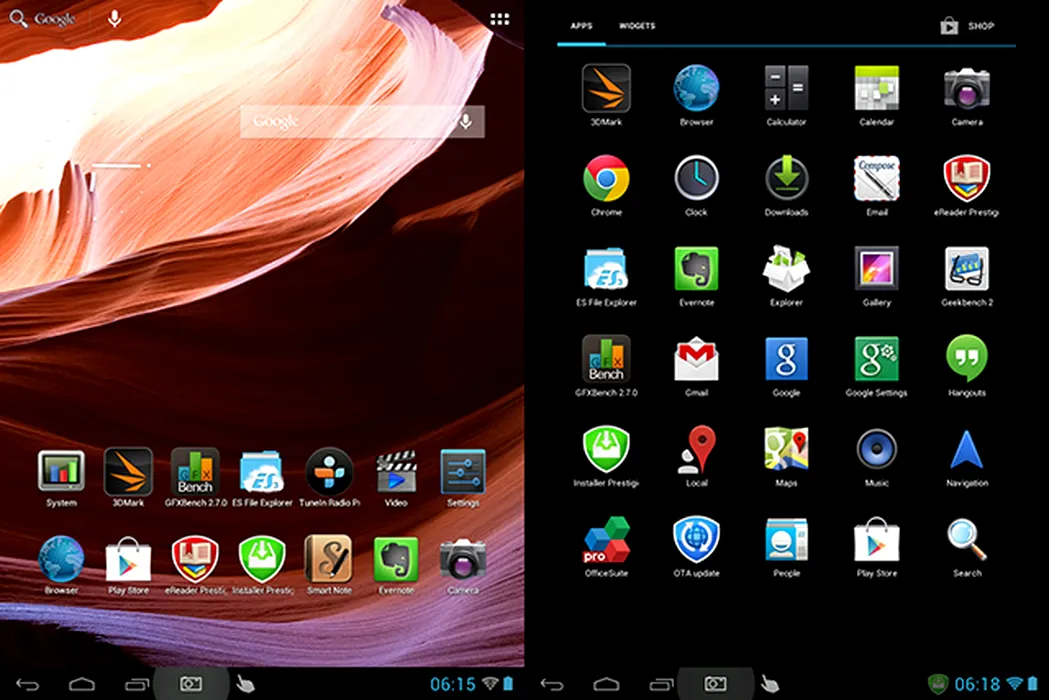Switch to the APPS tab
1049x700 pixels.
click(581, 26)
